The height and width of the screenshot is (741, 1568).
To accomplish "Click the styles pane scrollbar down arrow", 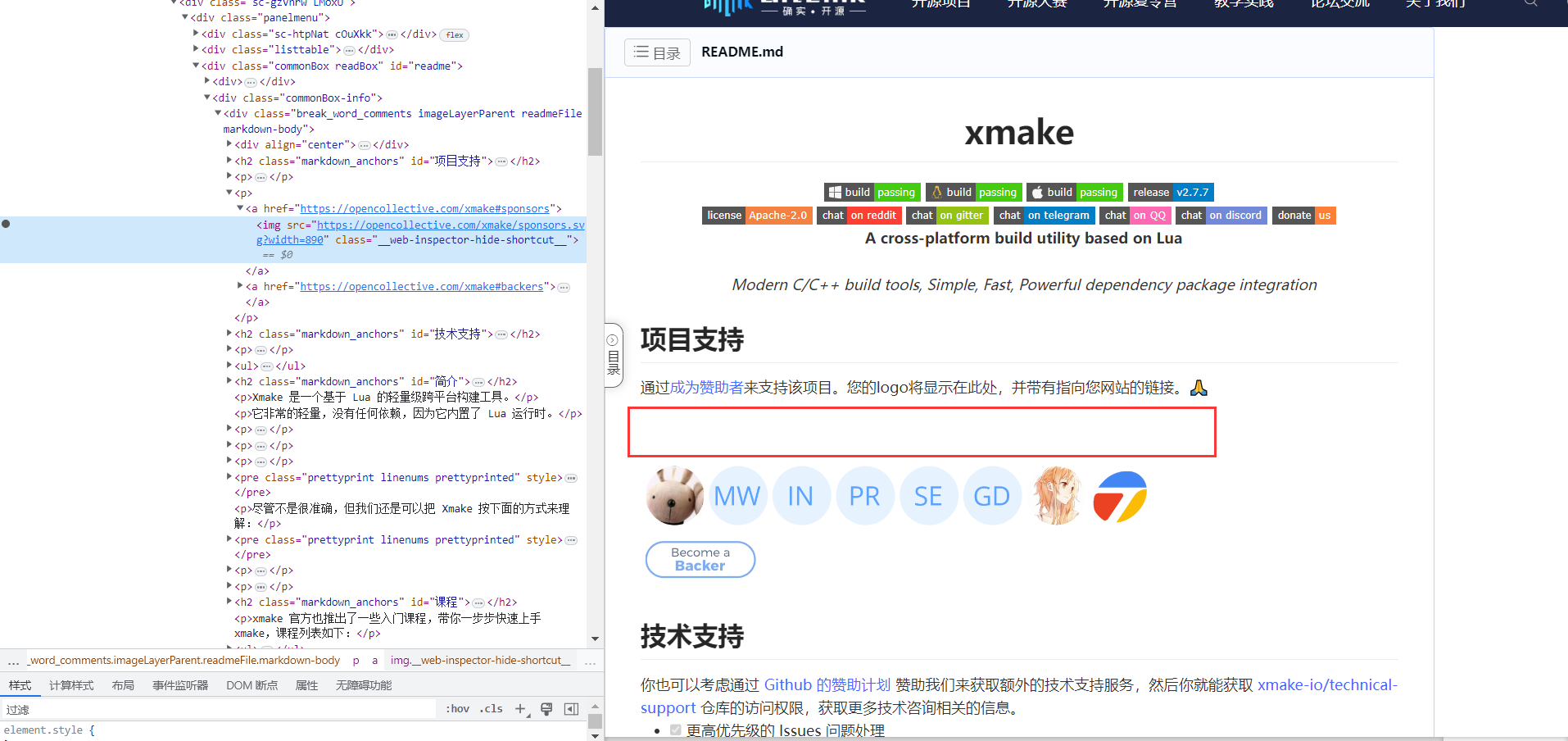I will (595, 734).
